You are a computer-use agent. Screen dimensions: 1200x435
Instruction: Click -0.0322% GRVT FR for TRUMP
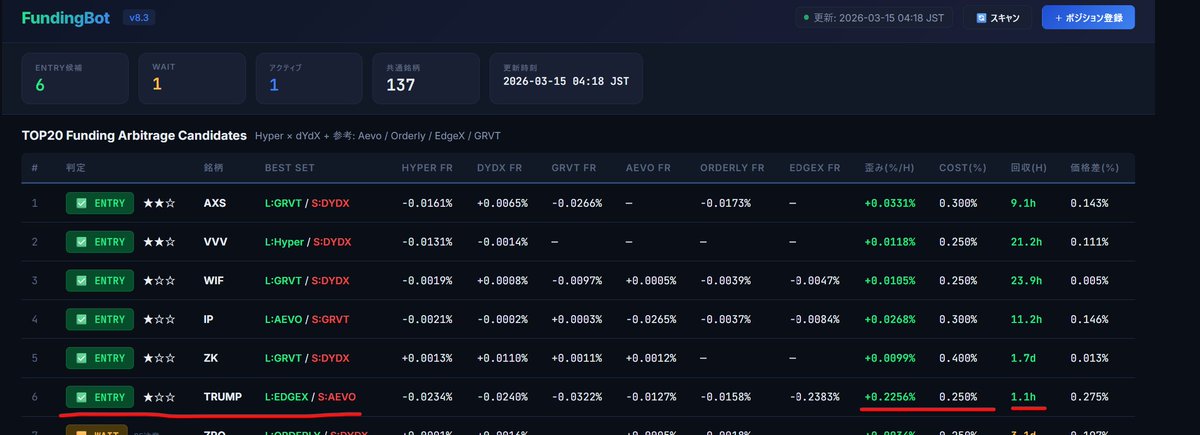[x=577, y=397]
